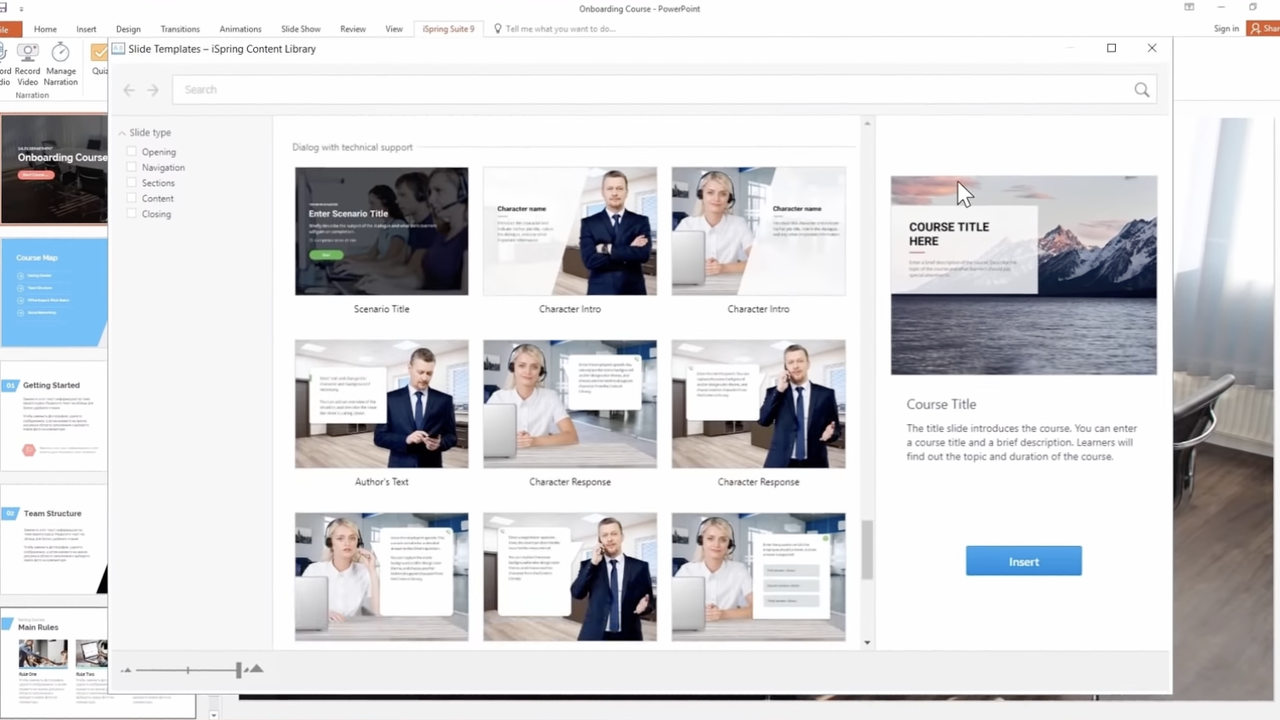Viewport: 1280px width, 720px height.
Task: Click the small thumbnail size icon
Action: pyautogui.click(x=126, y=670)
